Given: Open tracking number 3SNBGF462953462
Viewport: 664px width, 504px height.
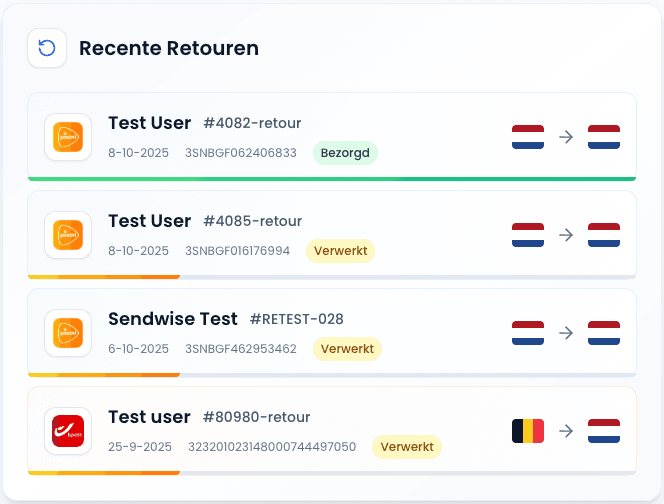Looking at the screenshot, I should (x=241, y=349).
